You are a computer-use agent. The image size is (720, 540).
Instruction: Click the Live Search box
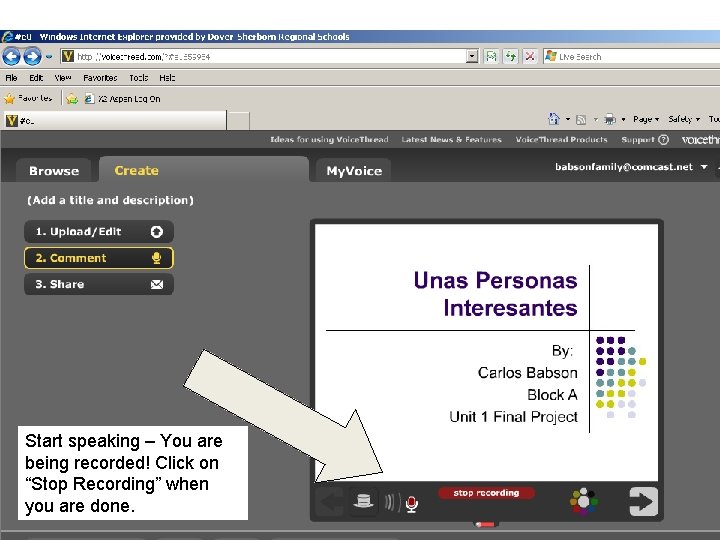click(x=631, y=56)
